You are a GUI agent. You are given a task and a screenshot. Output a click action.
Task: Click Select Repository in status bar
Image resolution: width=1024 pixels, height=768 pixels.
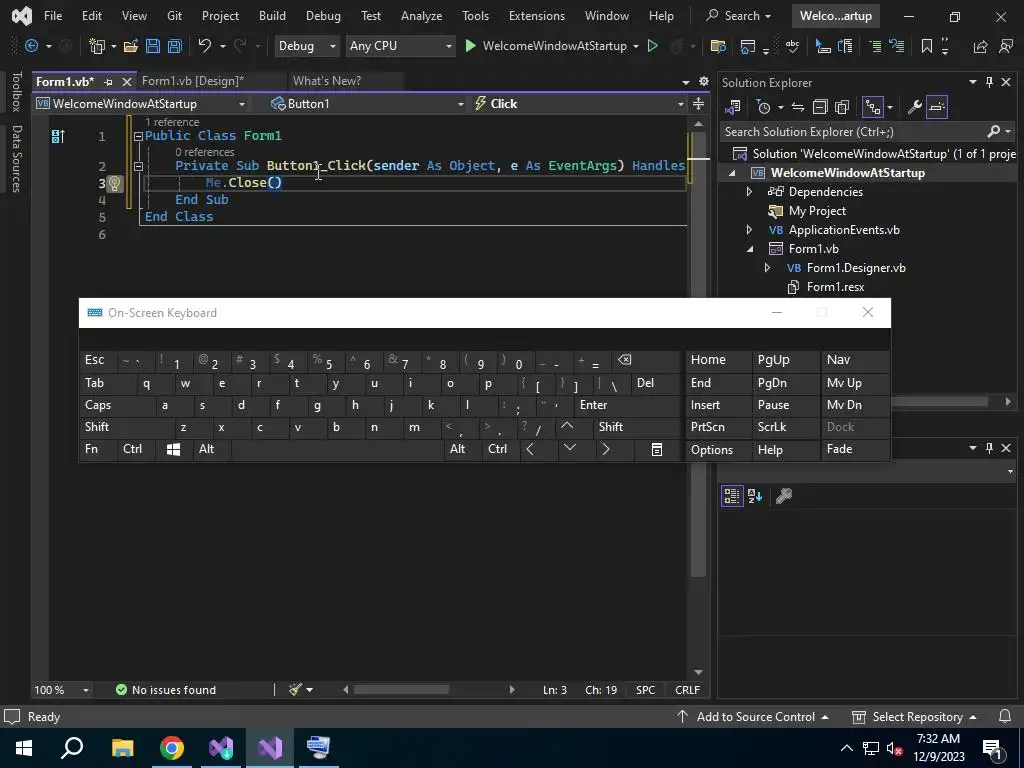[x=915, y=717]
